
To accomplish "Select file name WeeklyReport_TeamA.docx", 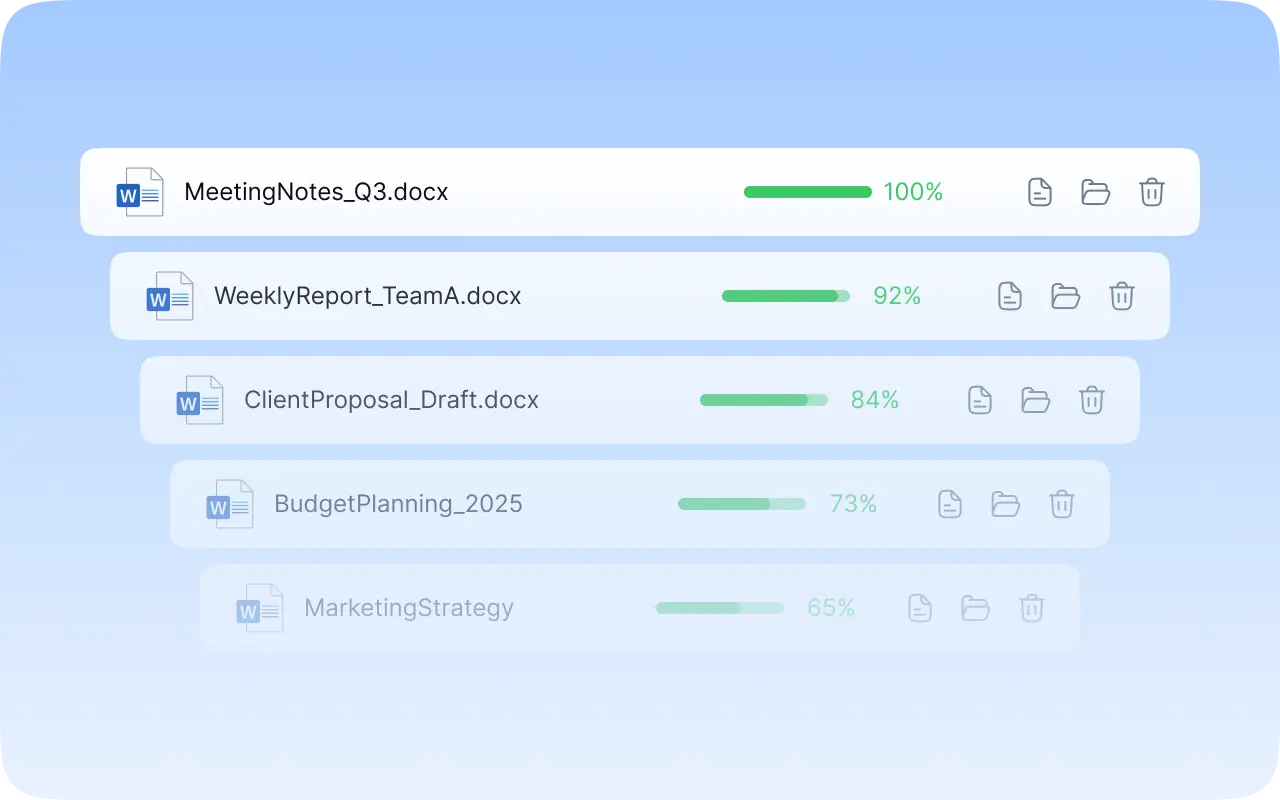I will tap(368, 296).
